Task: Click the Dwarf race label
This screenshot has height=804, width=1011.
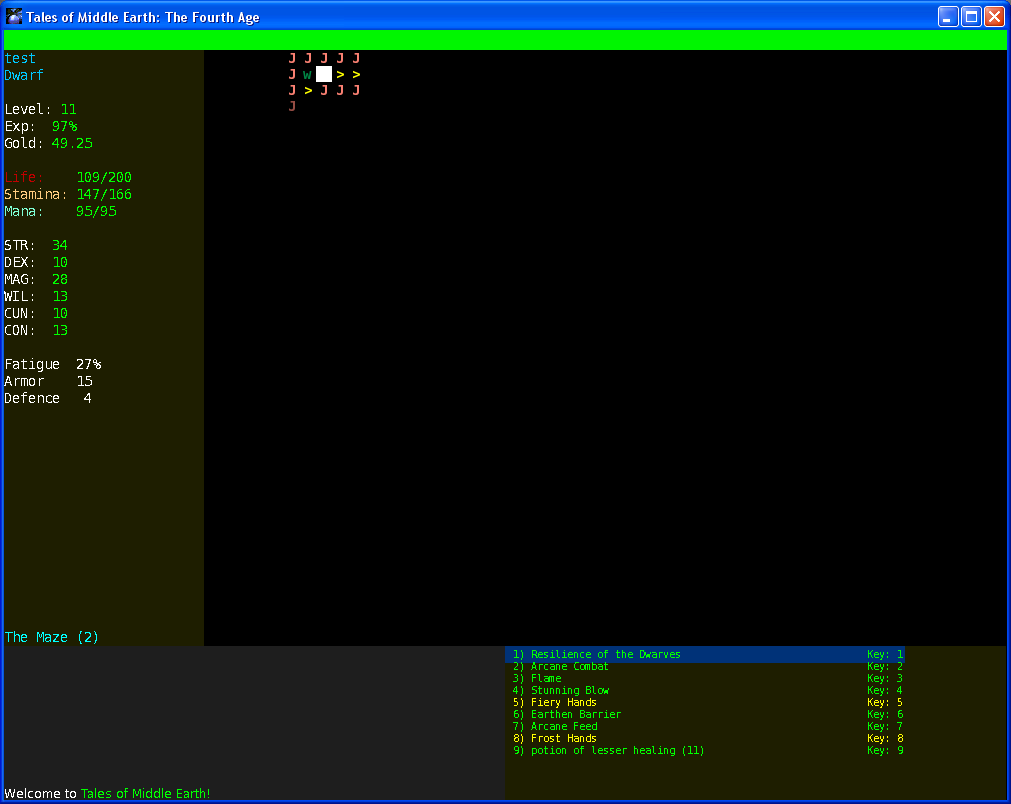Action: (x=24, y=75)
